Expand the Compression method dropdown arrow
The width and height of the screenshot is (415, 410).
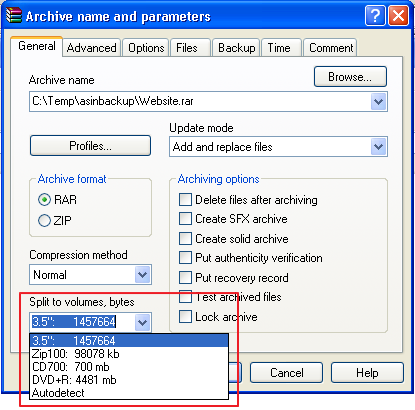pos(143,275)
